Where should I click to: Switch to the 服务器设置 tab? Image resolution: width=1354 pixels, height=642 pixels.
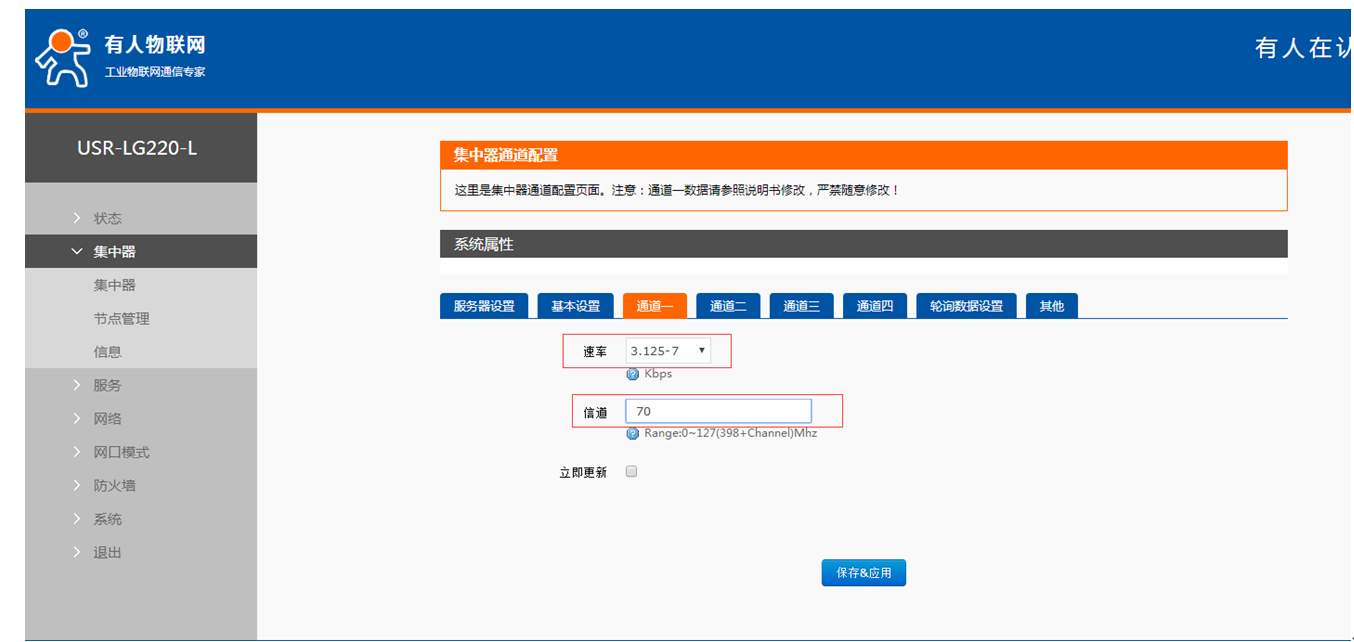pyautogui.click(x=484, y=306)
